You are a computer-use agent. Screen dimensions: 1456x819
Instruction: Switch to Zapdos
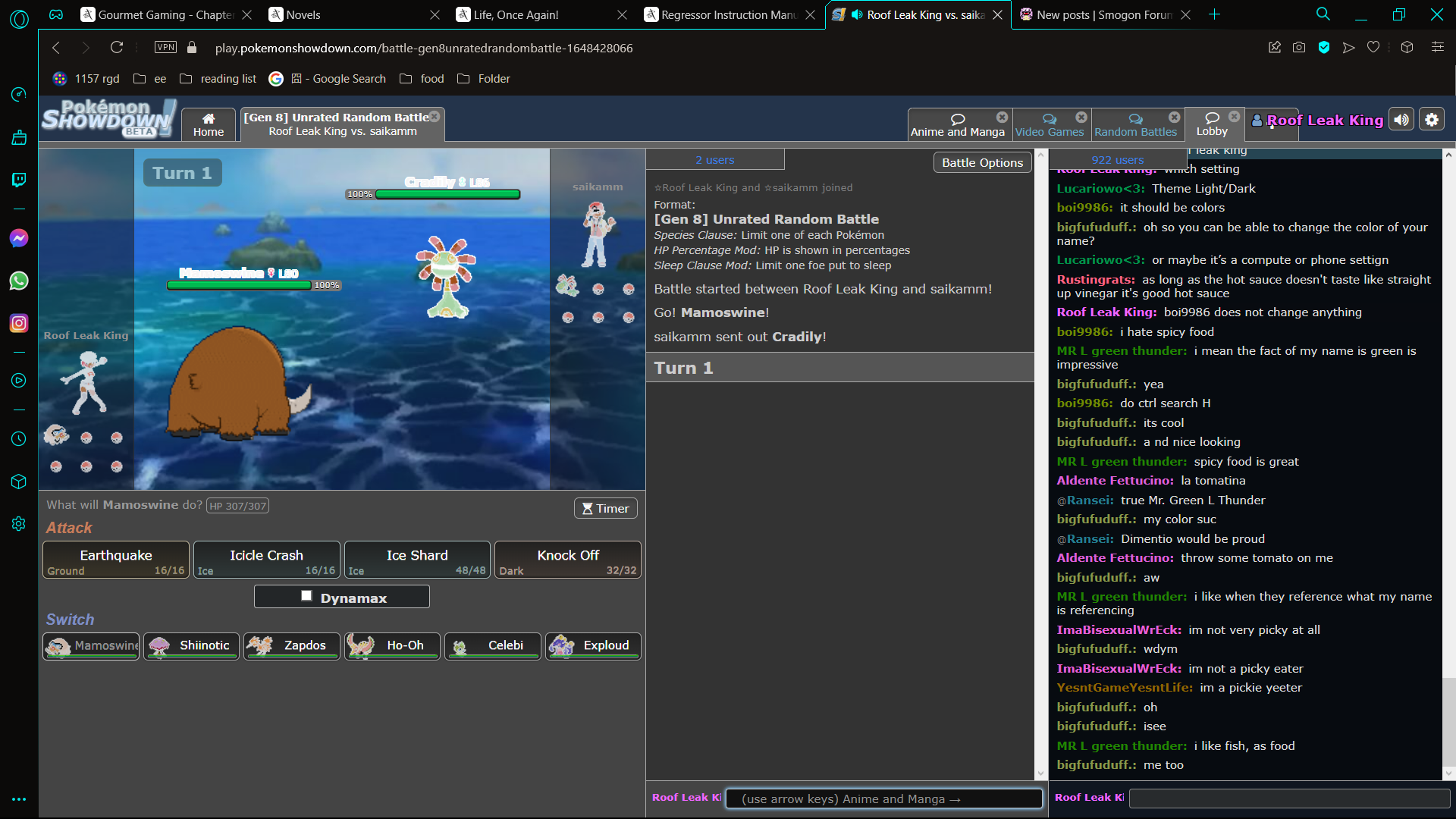point(292,645)
